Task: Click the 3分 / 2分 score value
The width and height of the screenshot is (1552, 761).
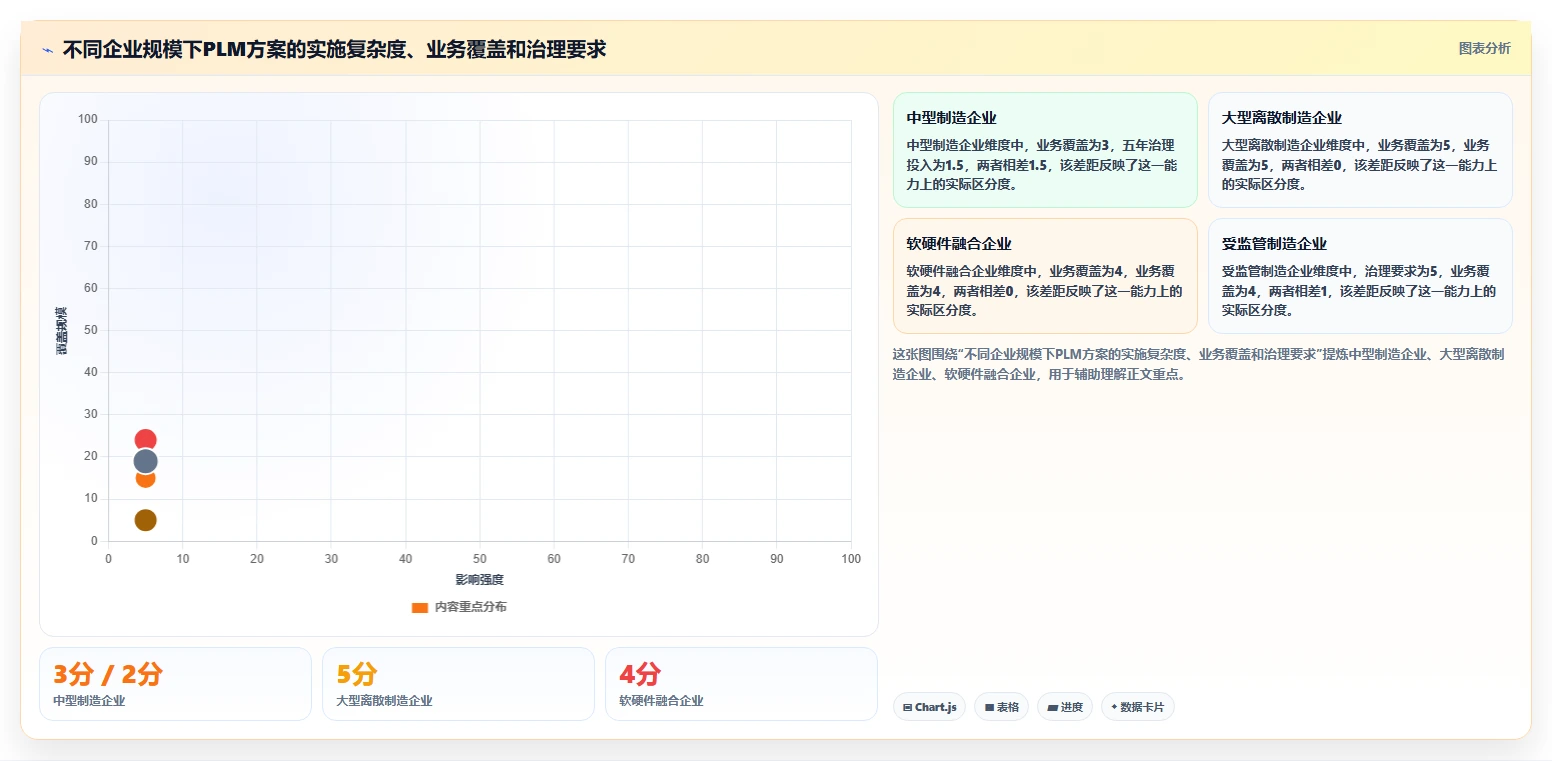Action: pos(108,675)
